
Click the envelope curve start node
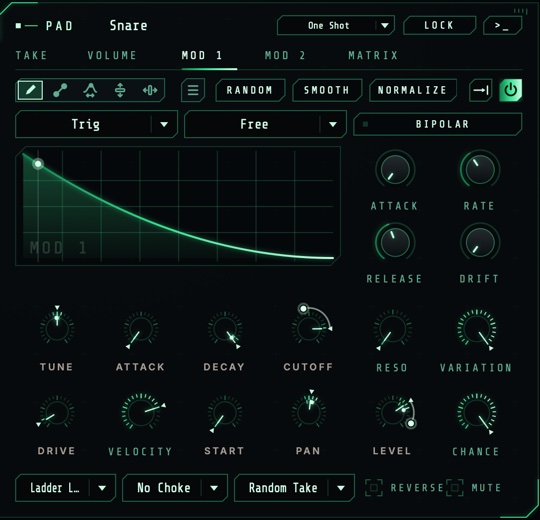[x=38, y=164]
